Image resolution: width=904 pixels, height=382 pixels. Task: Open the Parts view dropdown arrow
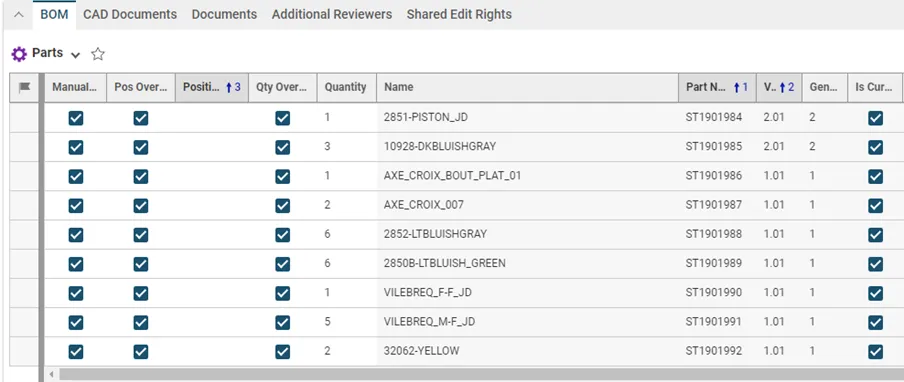pyautogui.click(x=75, y=55)
